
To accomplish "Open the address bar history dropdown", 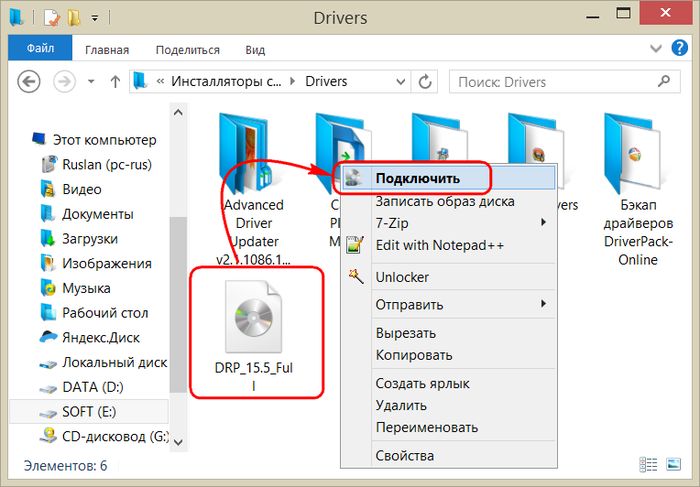I will pos(406,81).
